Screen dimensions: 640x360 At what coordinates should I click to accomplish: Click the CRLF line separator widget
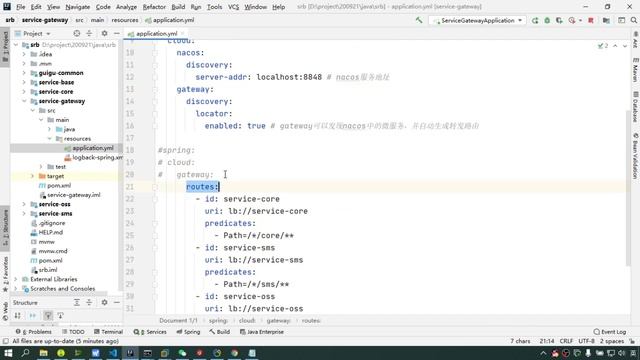[566, 341]
